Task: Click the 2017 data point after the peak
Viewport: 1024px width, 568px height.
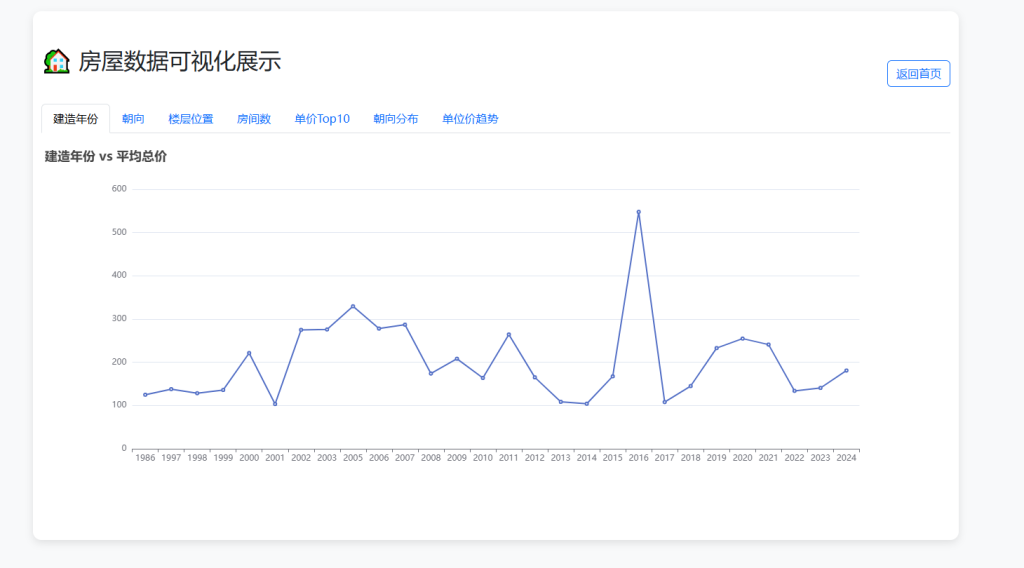Action: (x=664, y=402)
